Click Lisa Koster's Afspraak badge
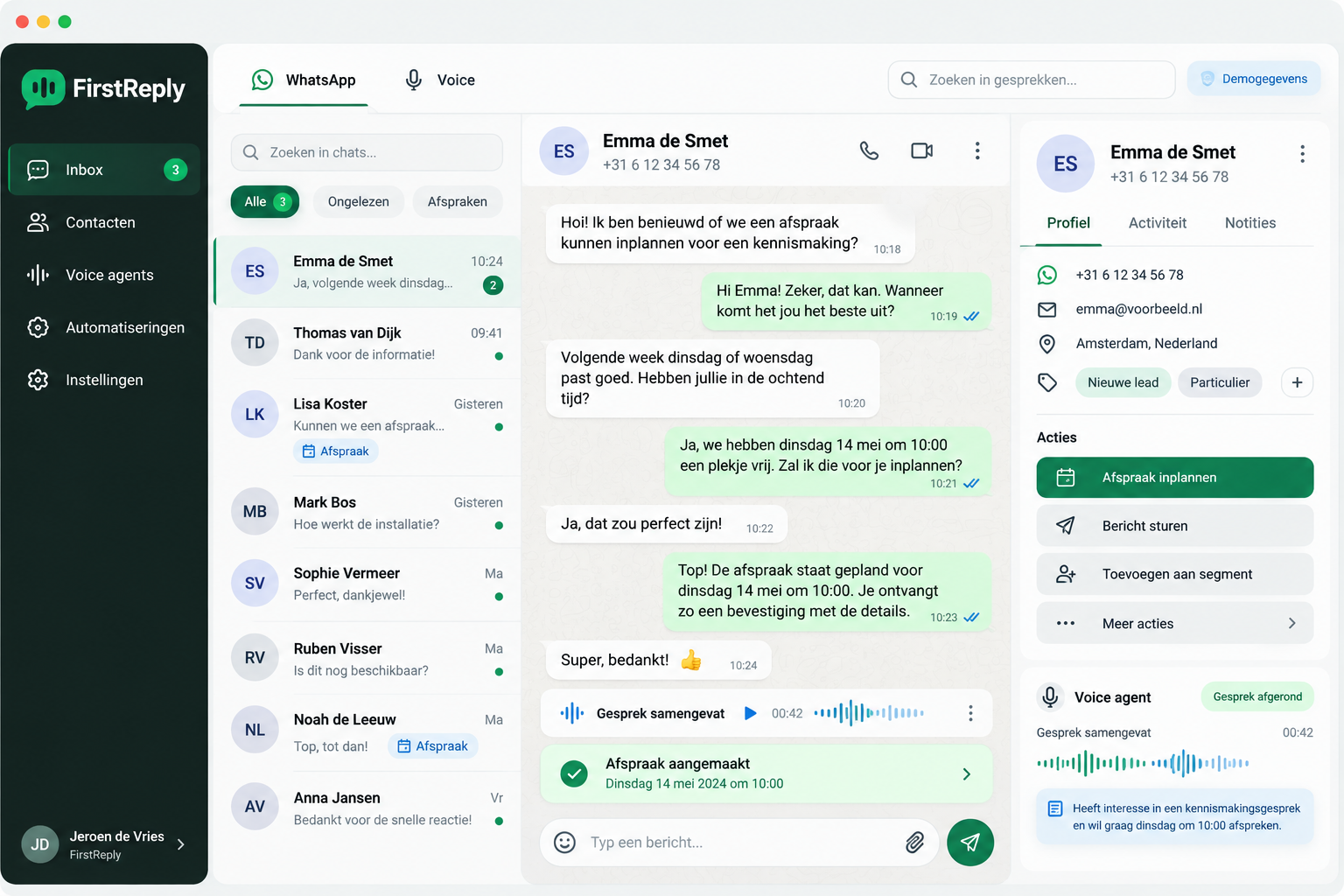Screen dimensions: 1344x896 coord(335,451)
